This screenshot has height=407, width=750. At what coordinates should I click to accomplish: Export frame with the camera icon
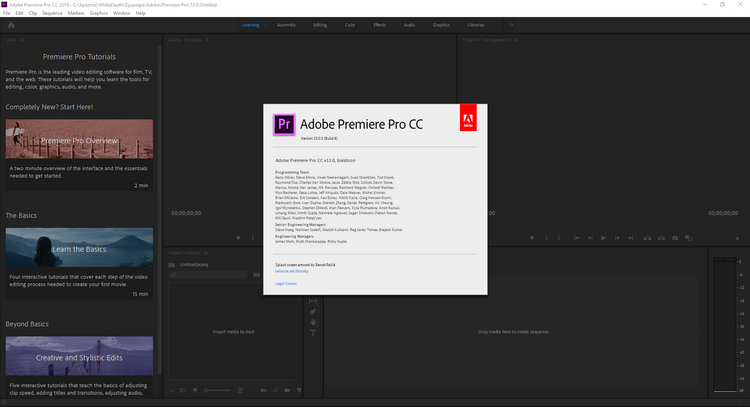[675, 238]
